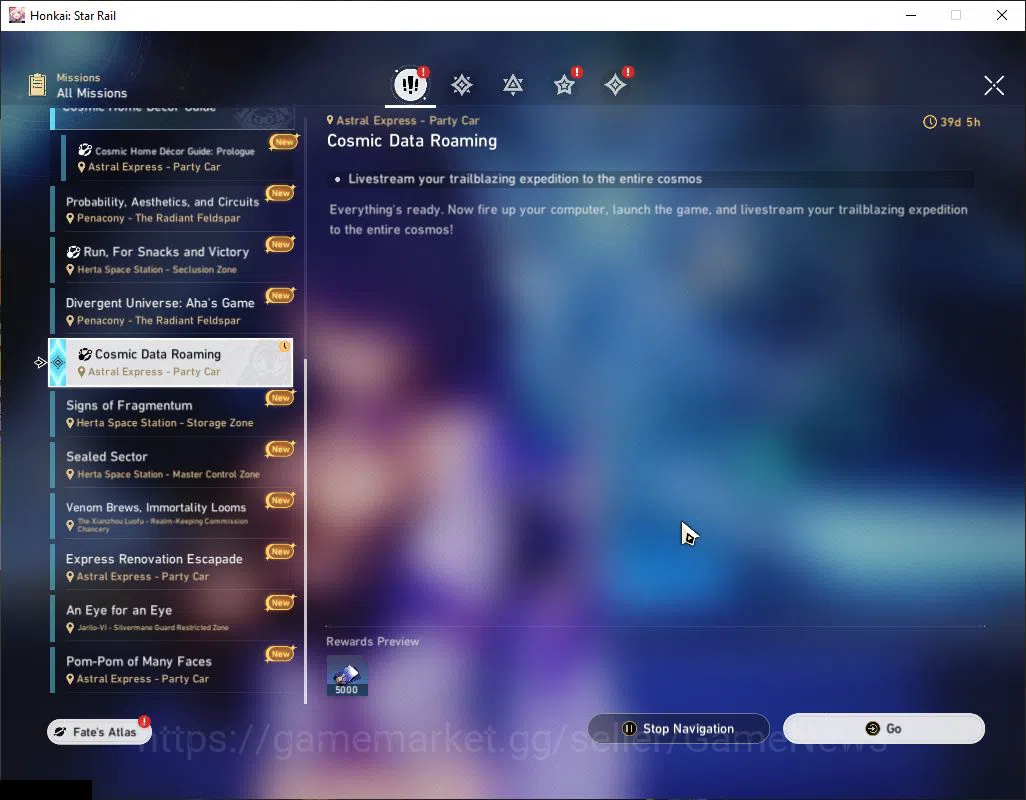Click New badge on Venom Brews mission
This screenshot has height=800, width=1026.
[x=281, y=500]
